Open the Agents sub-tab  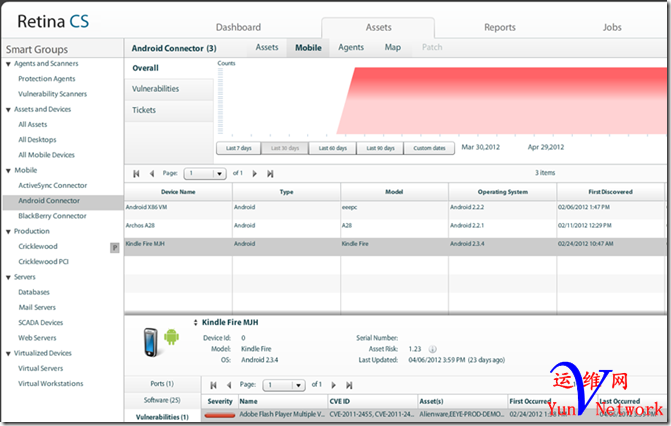(351, 47)
